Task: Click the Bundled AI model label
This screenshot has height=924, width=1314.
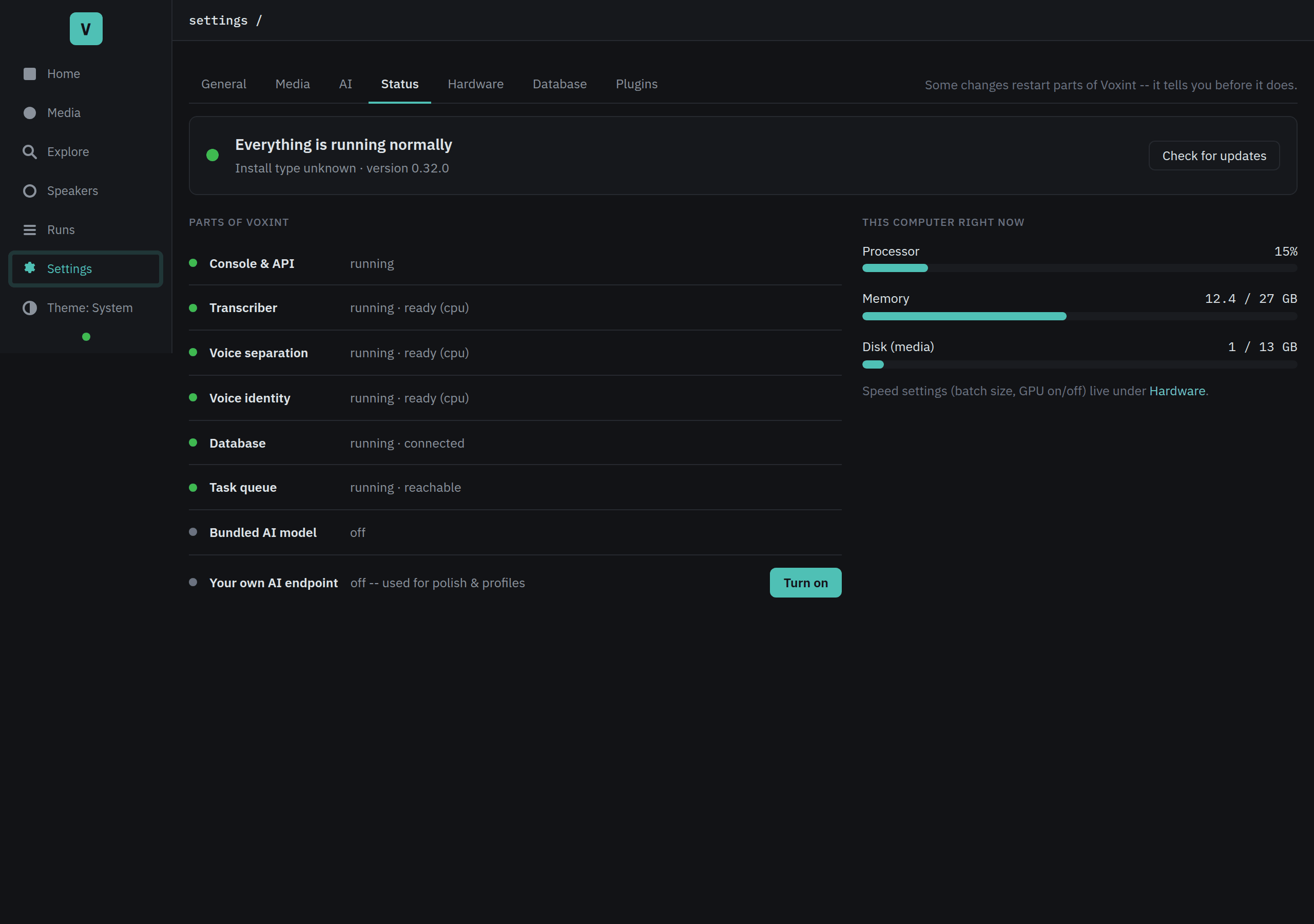Action: (263, 532)
